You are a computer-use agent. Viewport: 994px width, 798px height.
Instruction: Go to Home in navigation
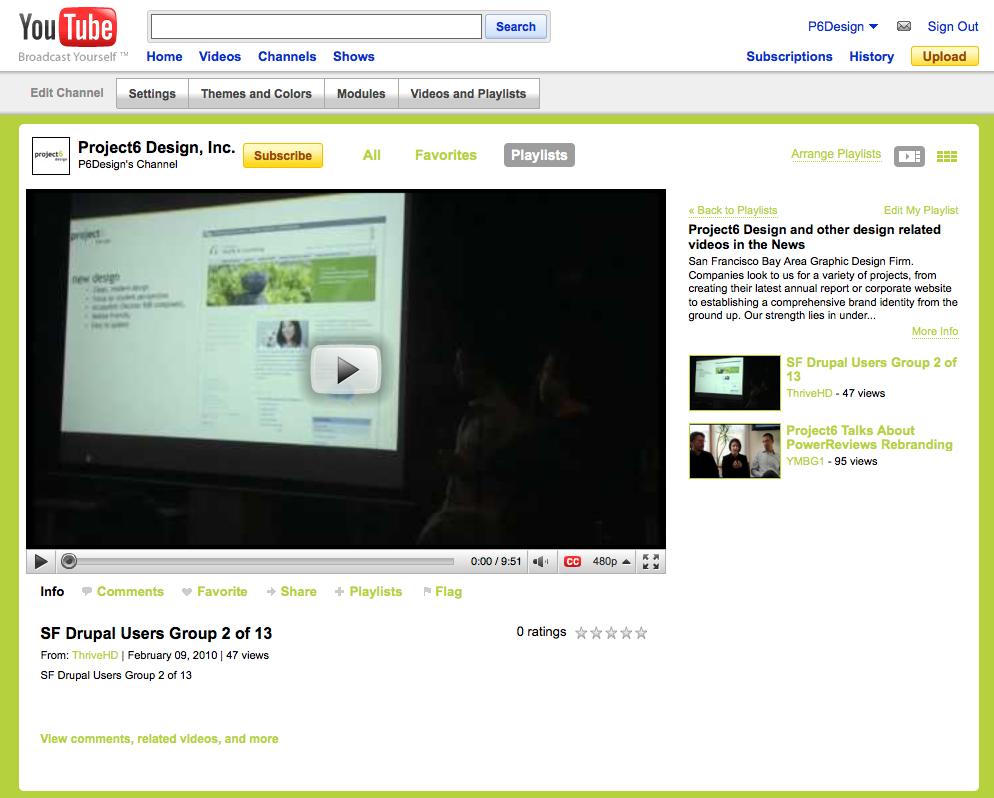(164, 56)
